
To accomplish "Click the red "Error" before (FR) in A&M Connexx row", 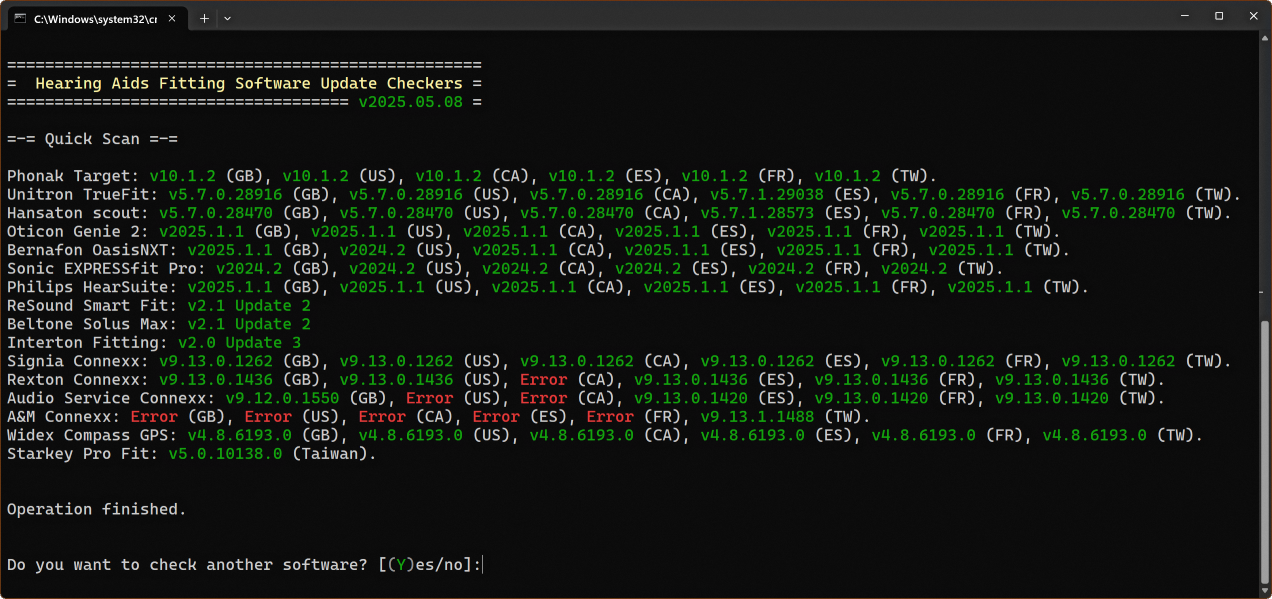I will 610,416.
